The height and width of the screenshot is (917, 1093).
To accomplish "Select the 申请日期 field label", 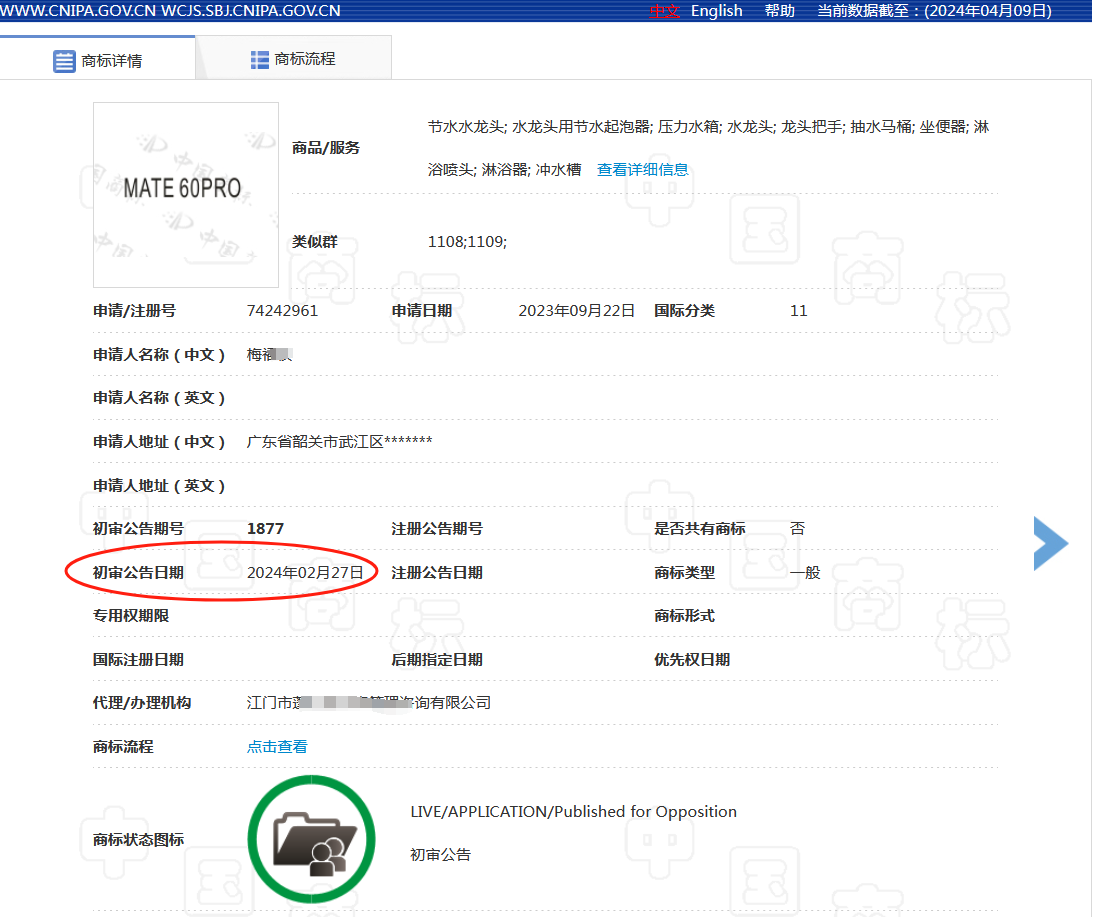I will tap(422, 311).
